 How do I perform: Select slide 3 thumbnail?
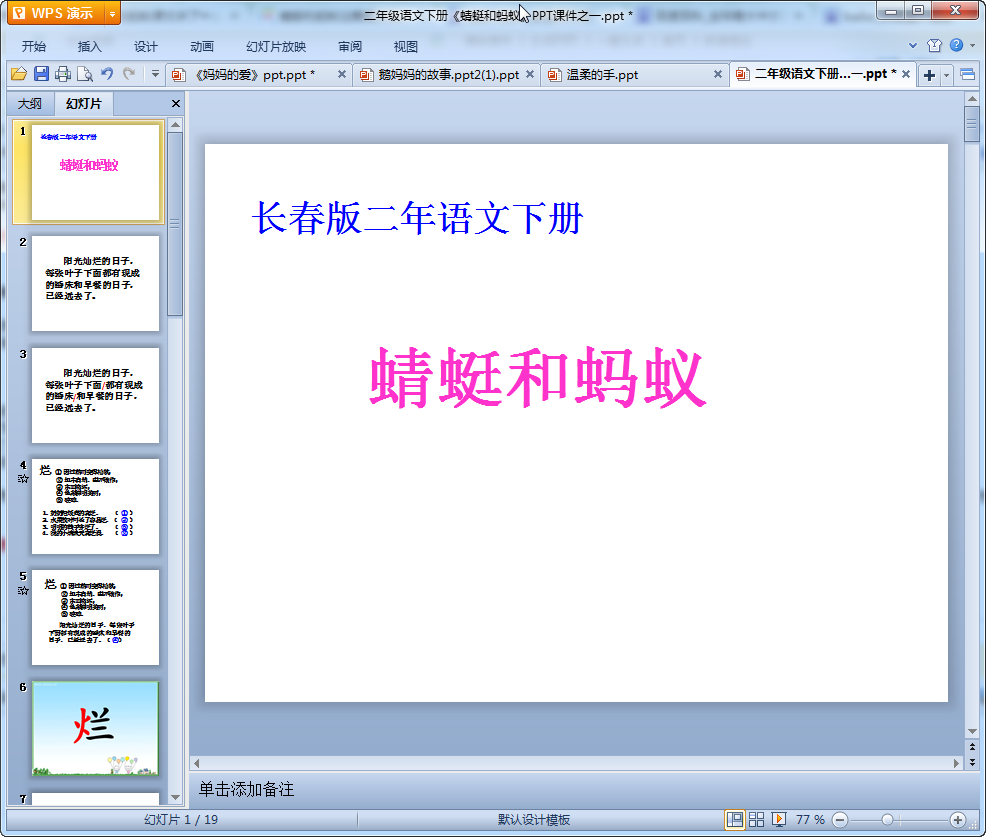point(95,396)
